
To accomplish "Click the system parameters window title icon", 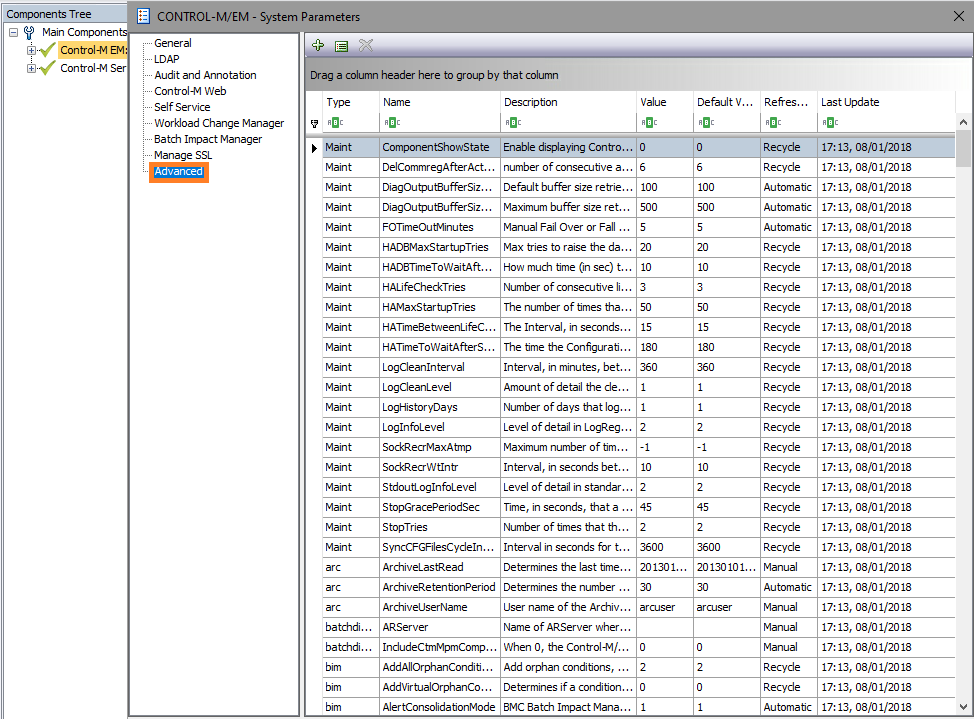I will 143,16.
